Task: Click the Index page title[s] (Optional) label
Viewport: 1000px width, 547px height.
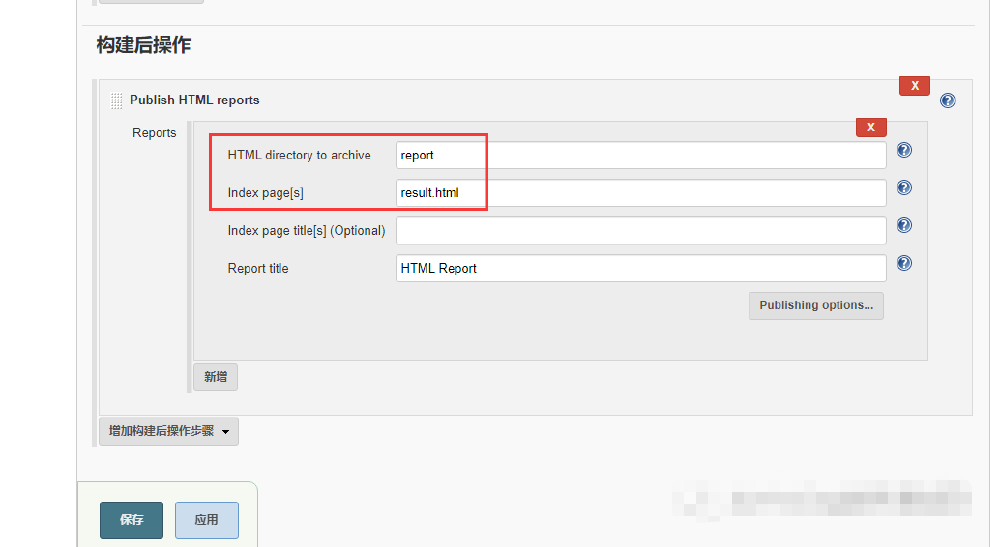Action: tap(306, 231)
